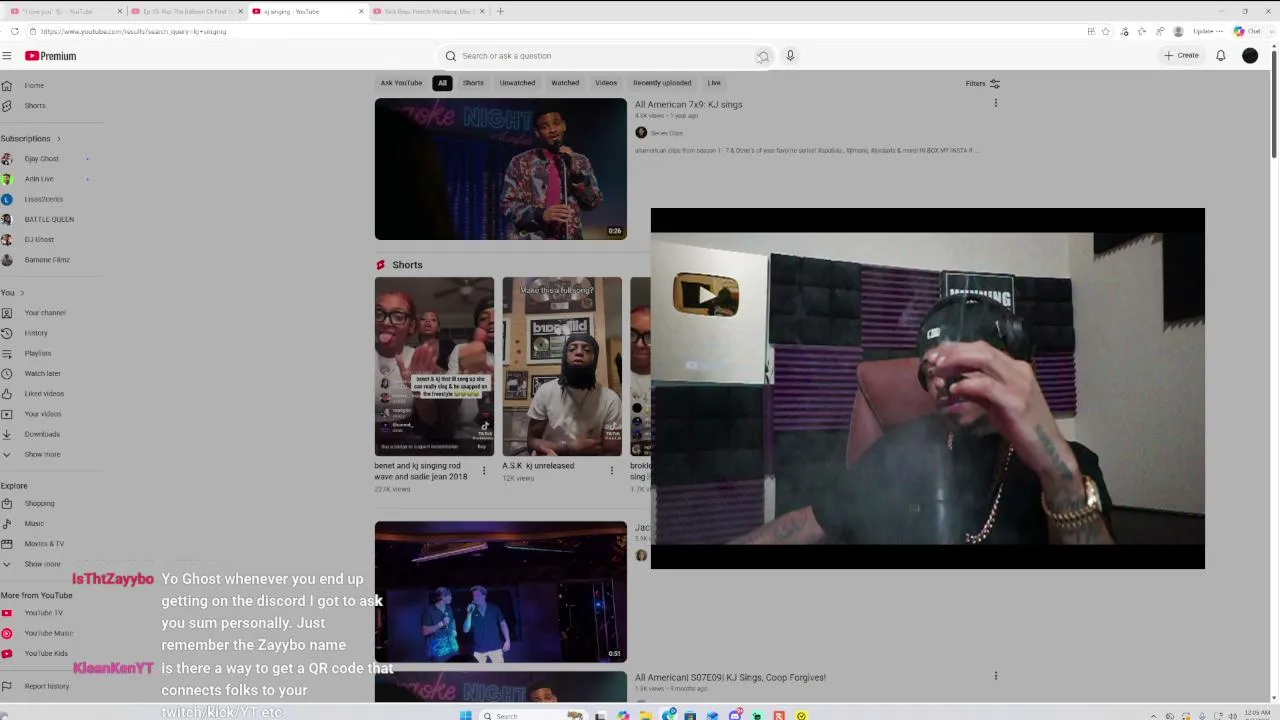Open the browser profile icon
1280x720 pixels.
(x=1178, y=31)
